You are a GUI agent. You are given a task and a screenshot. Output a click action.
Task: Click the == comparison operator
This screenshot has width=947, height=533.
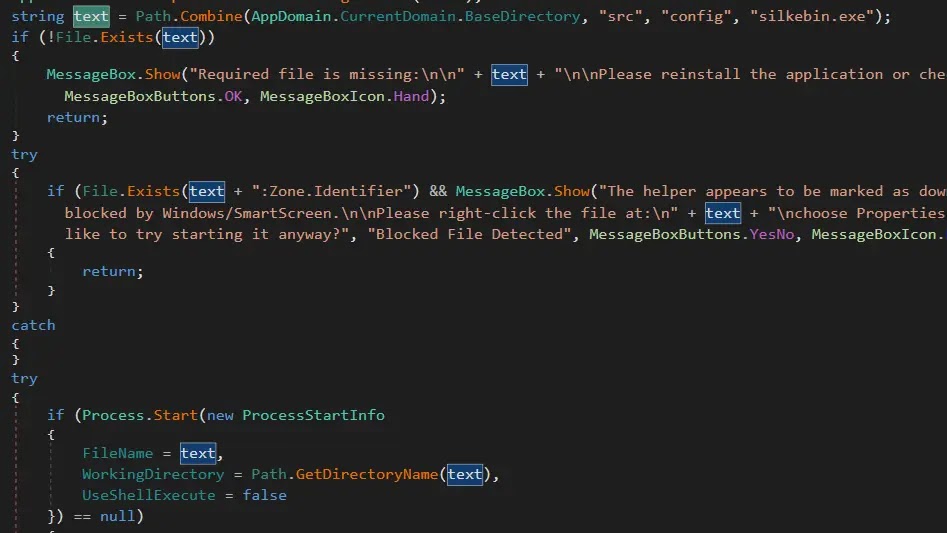pyautogui.click(x=82, y=517)
